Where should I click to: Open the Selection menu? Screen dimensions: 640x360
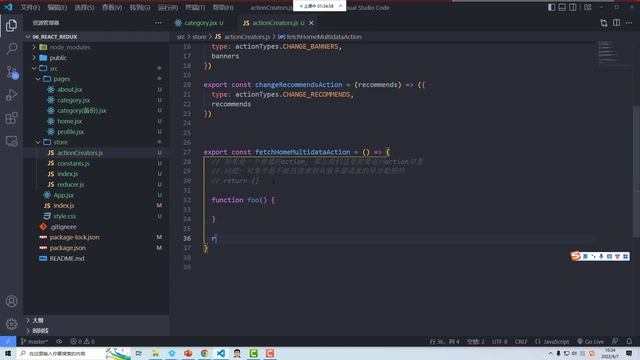84,7
